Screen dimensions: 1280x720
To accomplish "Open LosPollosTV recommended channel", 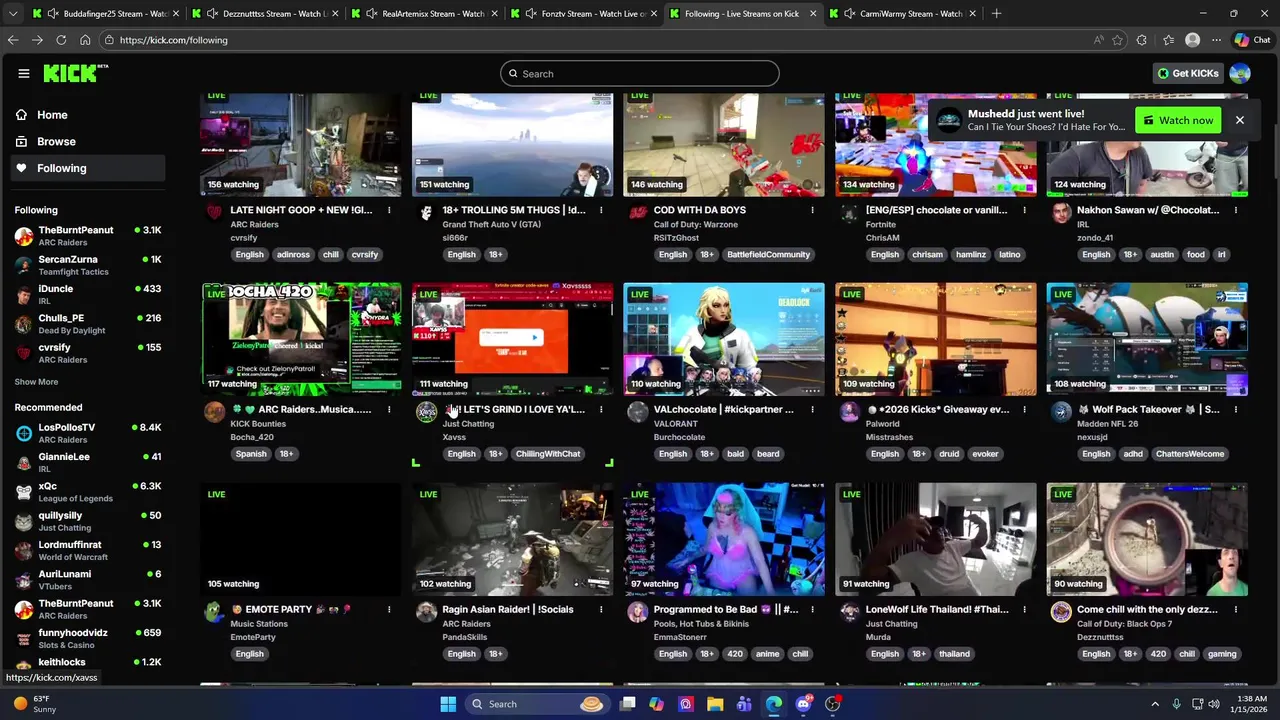I will (87, 433).
